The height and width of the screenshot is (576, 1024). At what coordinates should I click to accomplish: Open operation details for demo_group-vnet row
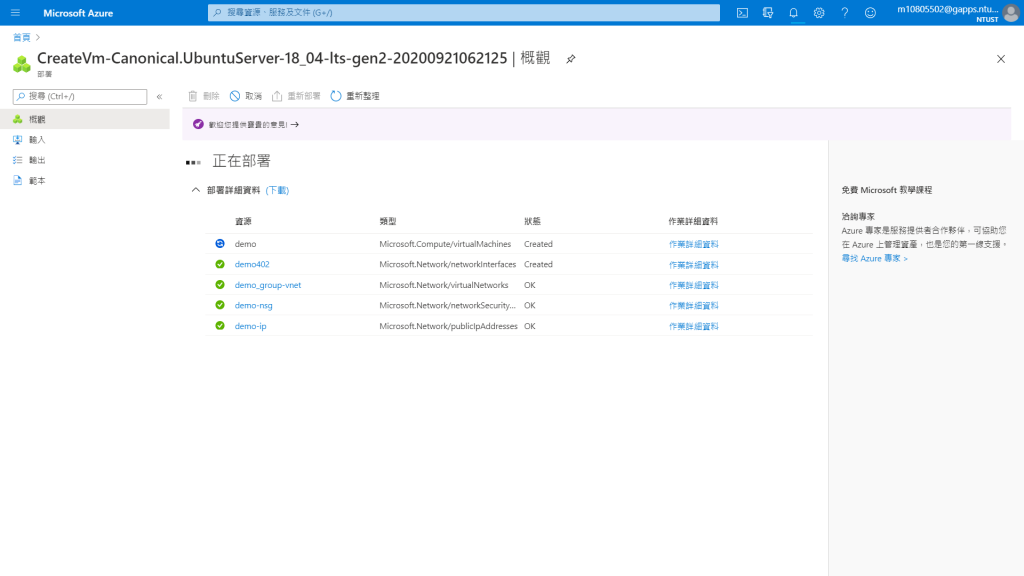tap(694, 285)
